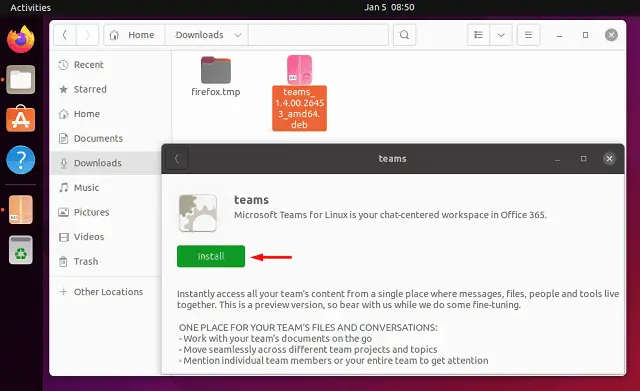Minimize the teams window
This screenshot has width=640, height=391.
point(558,159)
